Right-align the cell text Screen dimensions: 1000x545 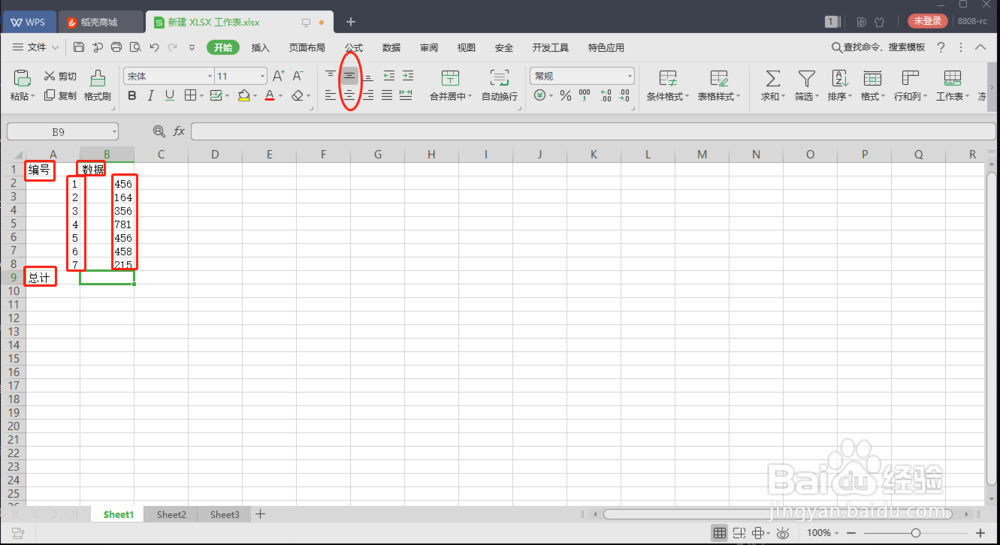[368, 96]
